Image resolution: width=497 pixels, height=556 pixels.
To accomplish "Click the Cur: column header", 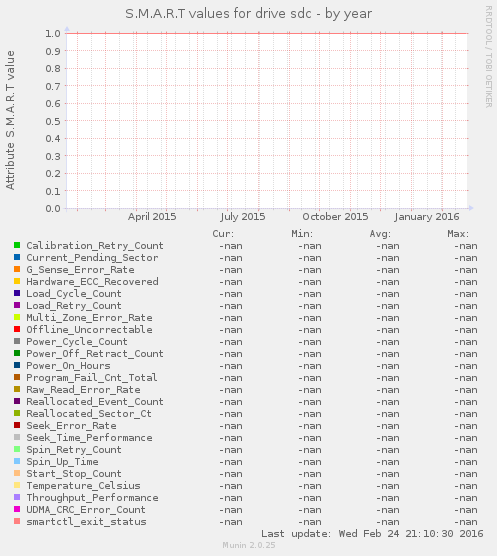I will click(x=223, y=234).
